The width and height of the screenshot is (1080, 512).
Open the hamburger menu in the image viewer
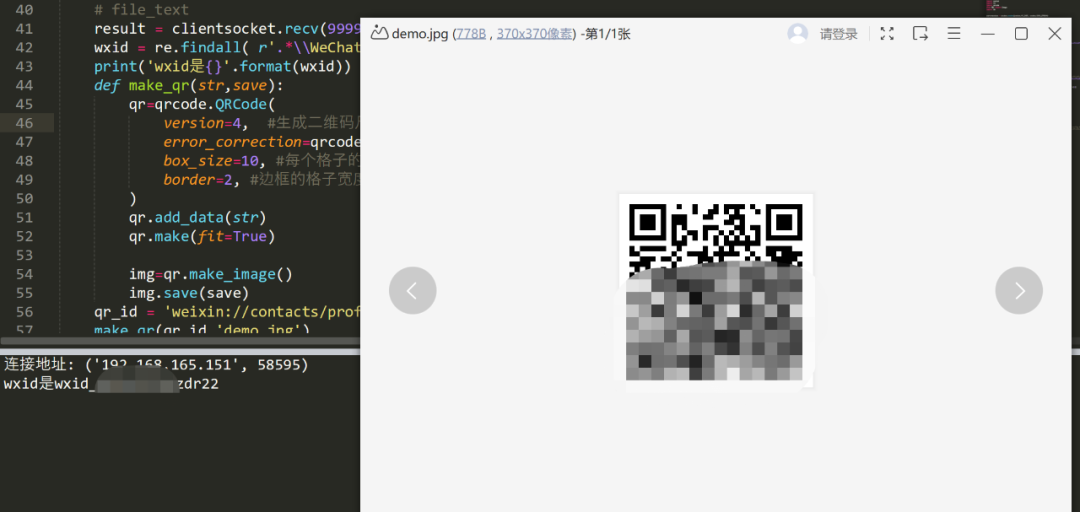click(x=954, y=34)
